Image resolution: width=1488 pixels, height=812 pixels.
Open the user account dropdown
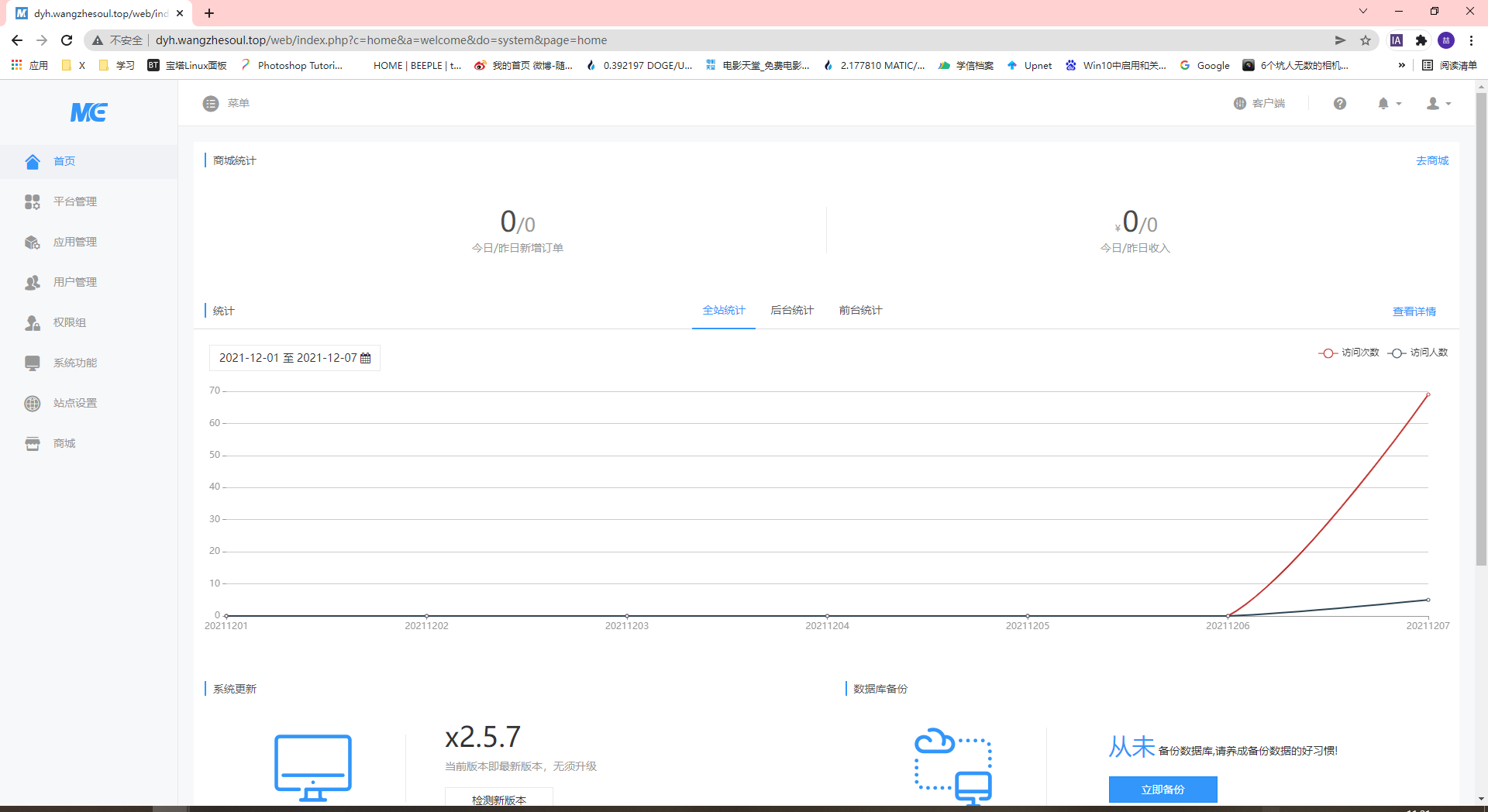tap(1439, 103)
